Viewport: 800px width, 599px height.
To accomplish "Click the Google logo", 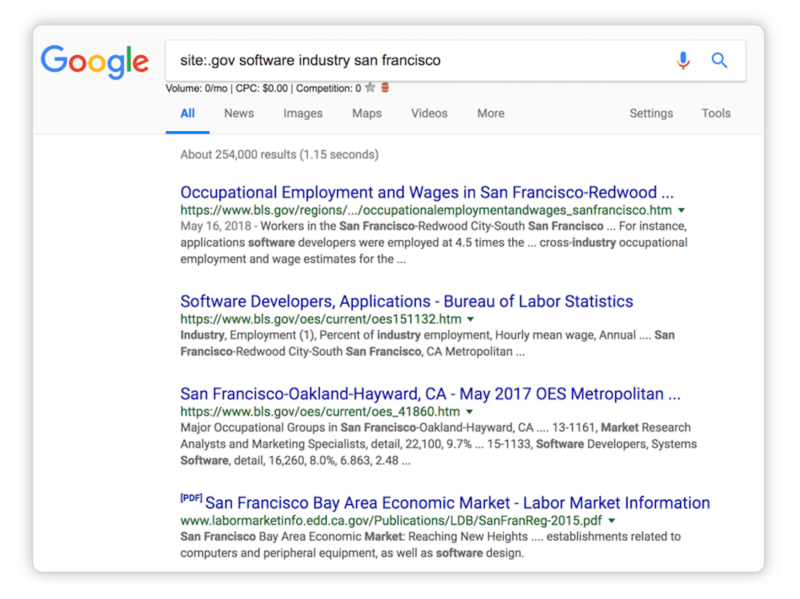I will click(95, 62).
